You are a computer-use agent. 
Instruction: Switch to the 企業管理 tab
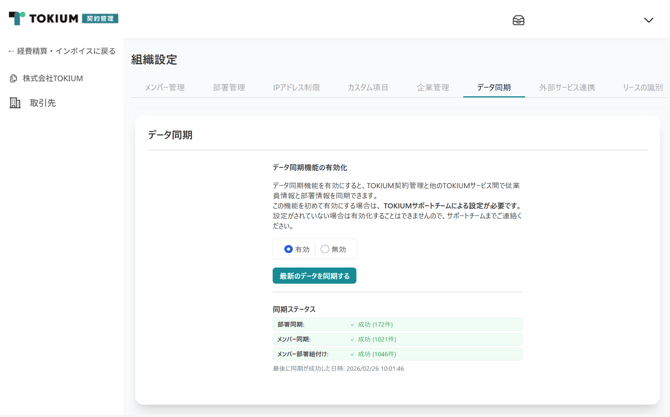click(433, 88)
